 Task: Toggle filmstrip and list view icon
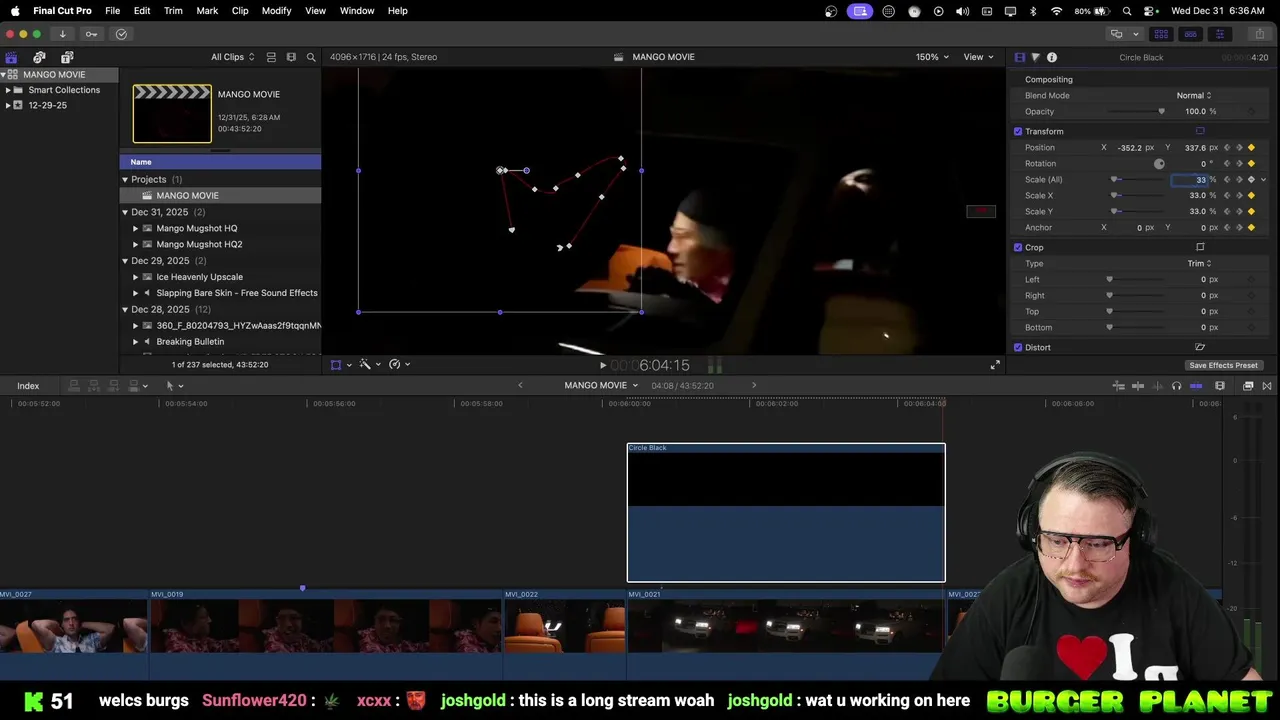coord(271,57)
